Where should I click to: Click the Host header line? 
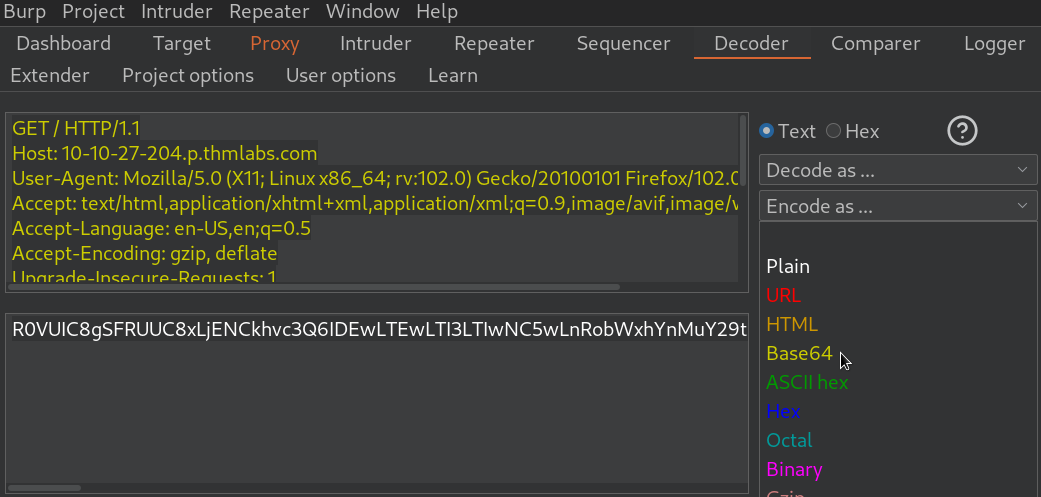165,154
